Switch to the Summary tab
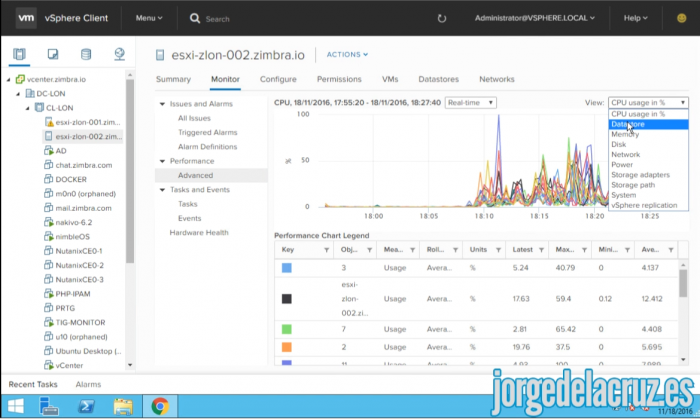The height and width of the screenshot is (419, 700). click(173, 79)
